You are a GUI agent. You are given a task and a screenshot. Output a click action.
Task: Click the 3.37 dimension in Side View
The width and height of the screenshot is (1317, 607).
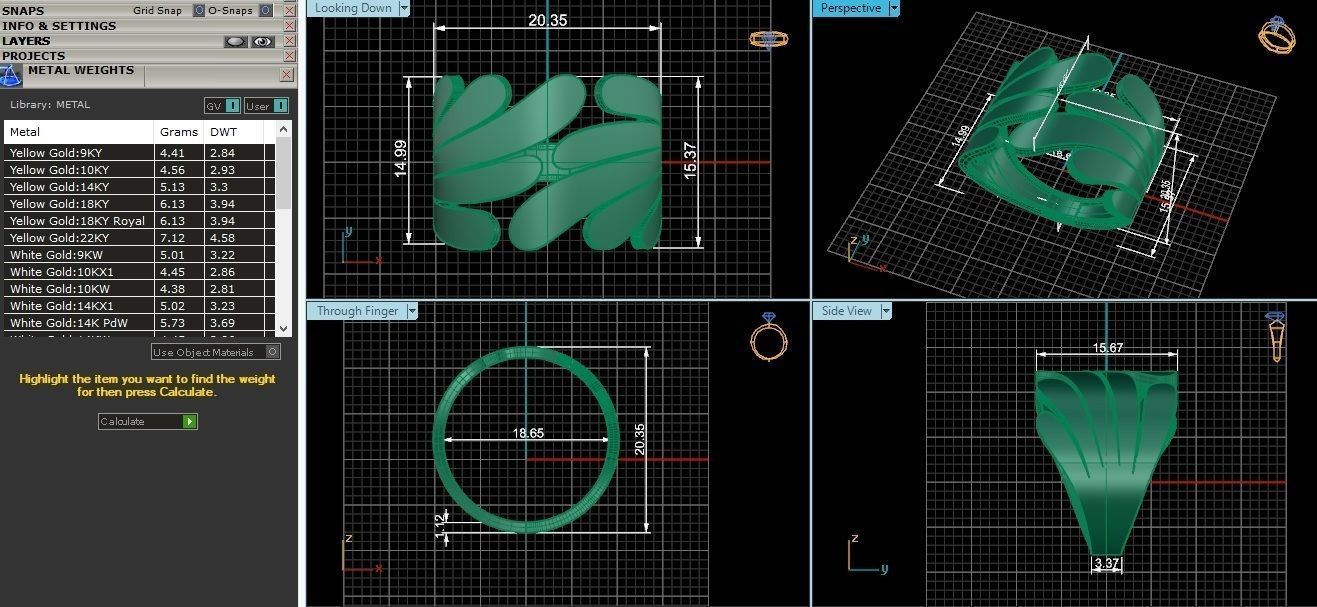1106,564
